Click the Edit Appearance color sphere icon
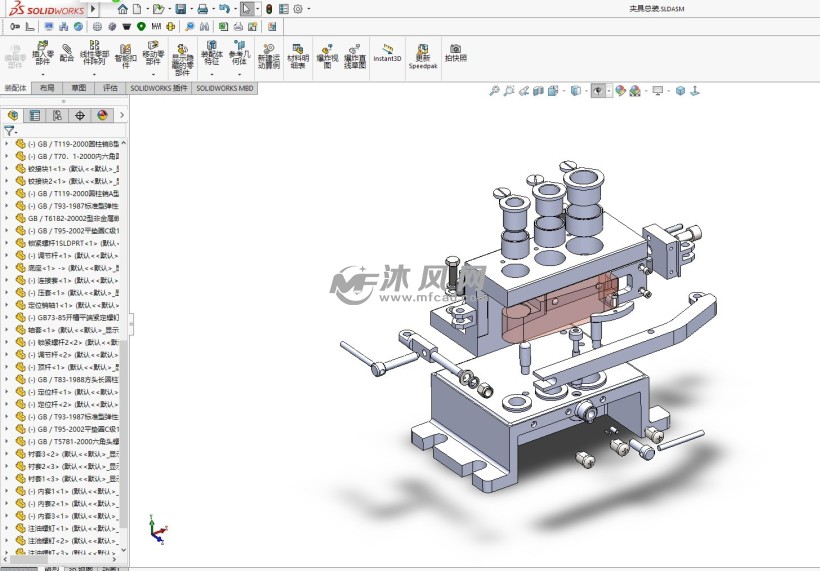Screen dimensions: 820x571 pyautogui.click(x=620, y=91)
